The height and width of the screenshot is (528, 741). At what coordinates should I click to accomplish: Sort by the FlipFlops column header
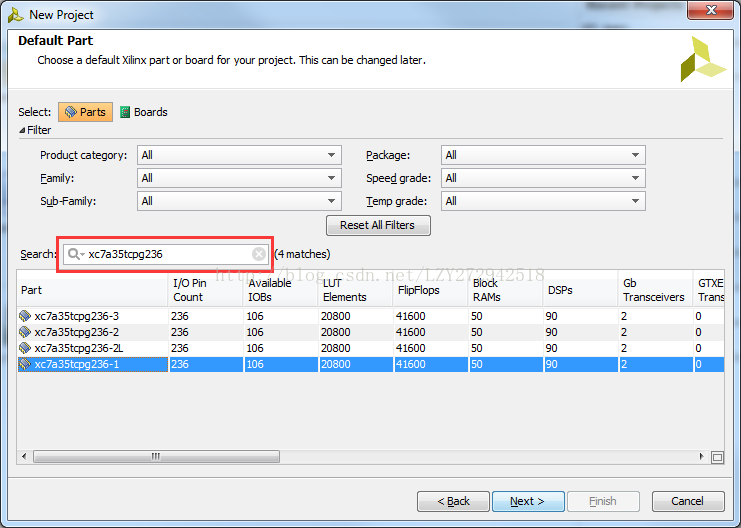click(431, 290)
